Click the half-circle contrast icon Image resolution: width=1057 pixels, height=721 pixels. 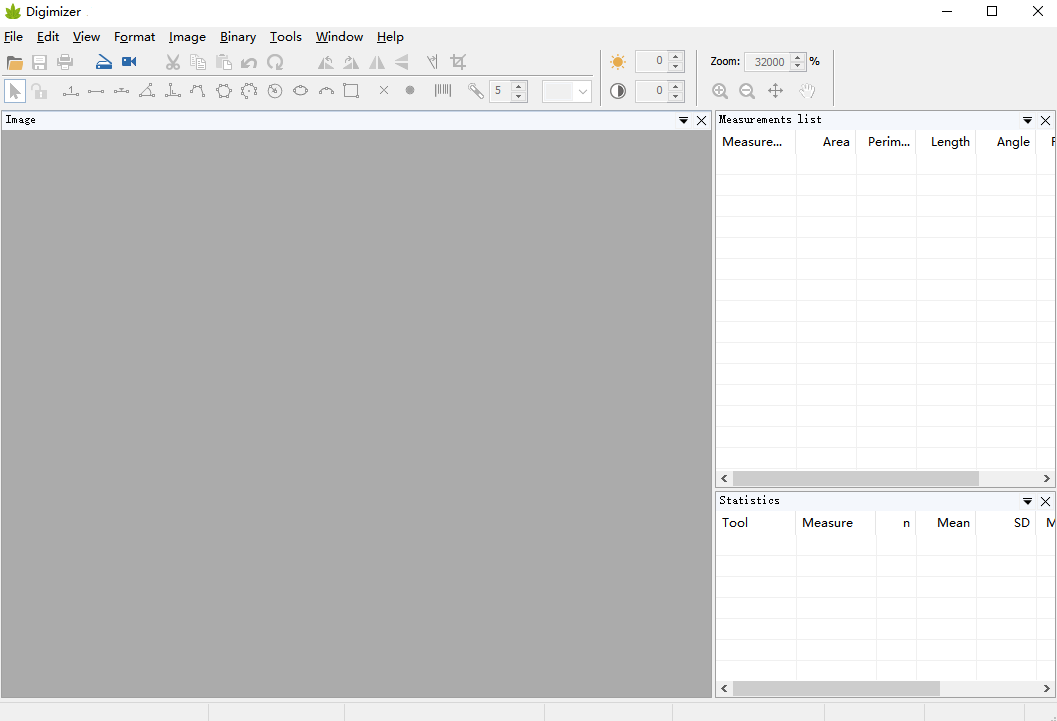(x=617, y=91)
